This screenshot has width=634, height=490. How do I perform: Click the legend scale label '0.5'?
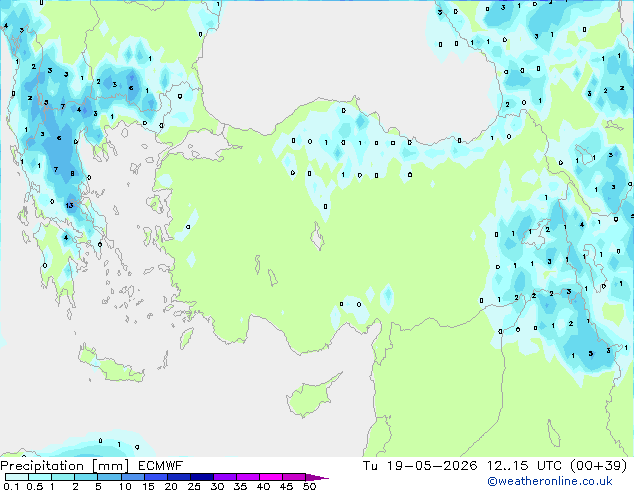pyautogui.click(x=35, y=486)
